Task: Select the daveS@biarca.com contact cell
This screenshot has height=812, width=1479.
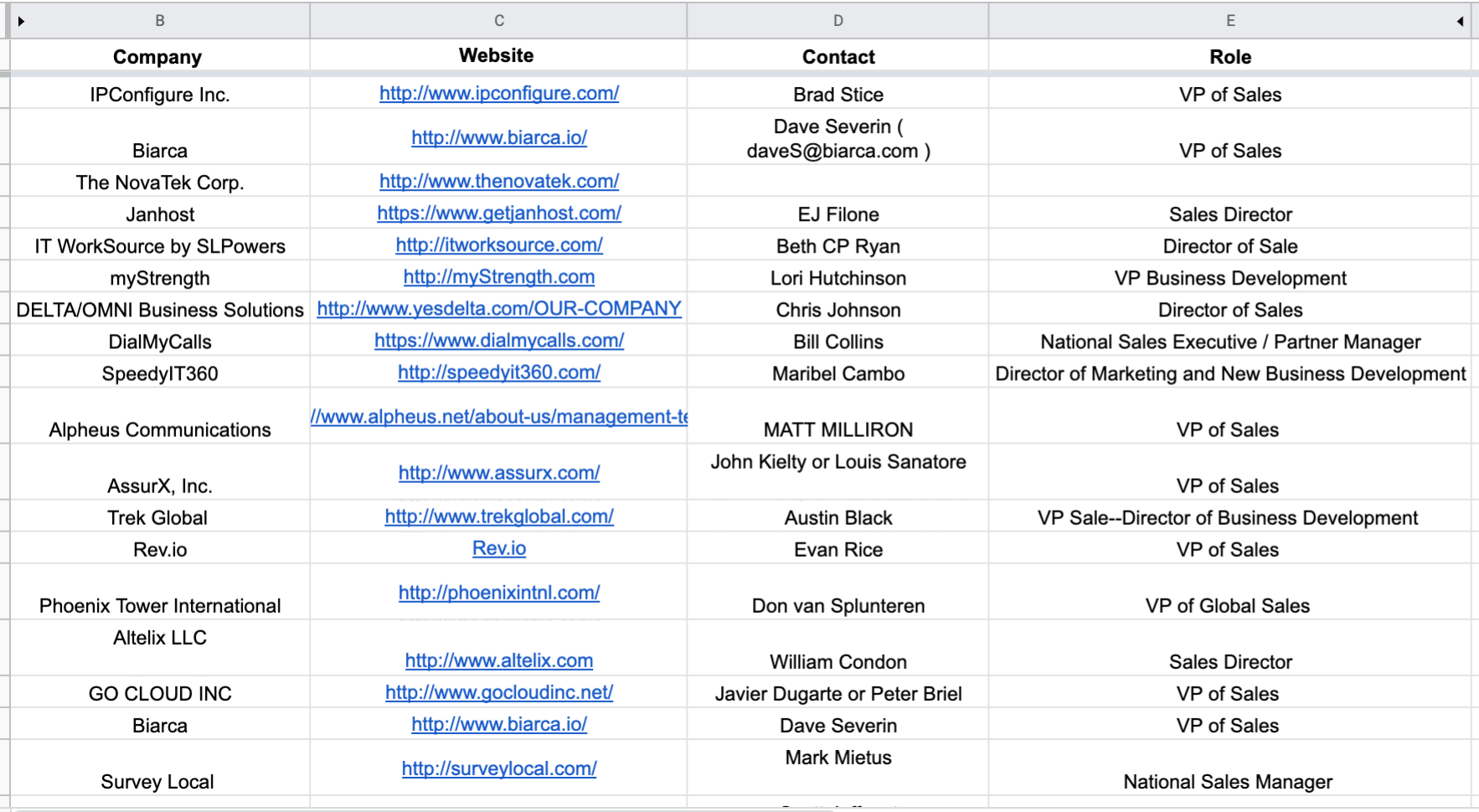Action: click(x=838, y=137)
